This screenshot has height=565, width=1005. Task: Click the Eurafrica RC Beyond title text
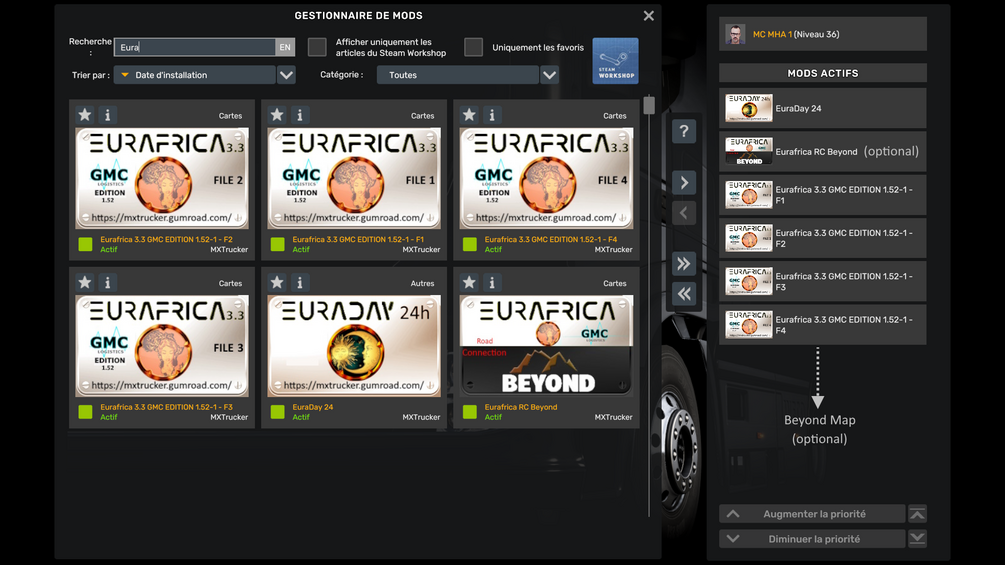pyautogui.click(x=521, y=407)
